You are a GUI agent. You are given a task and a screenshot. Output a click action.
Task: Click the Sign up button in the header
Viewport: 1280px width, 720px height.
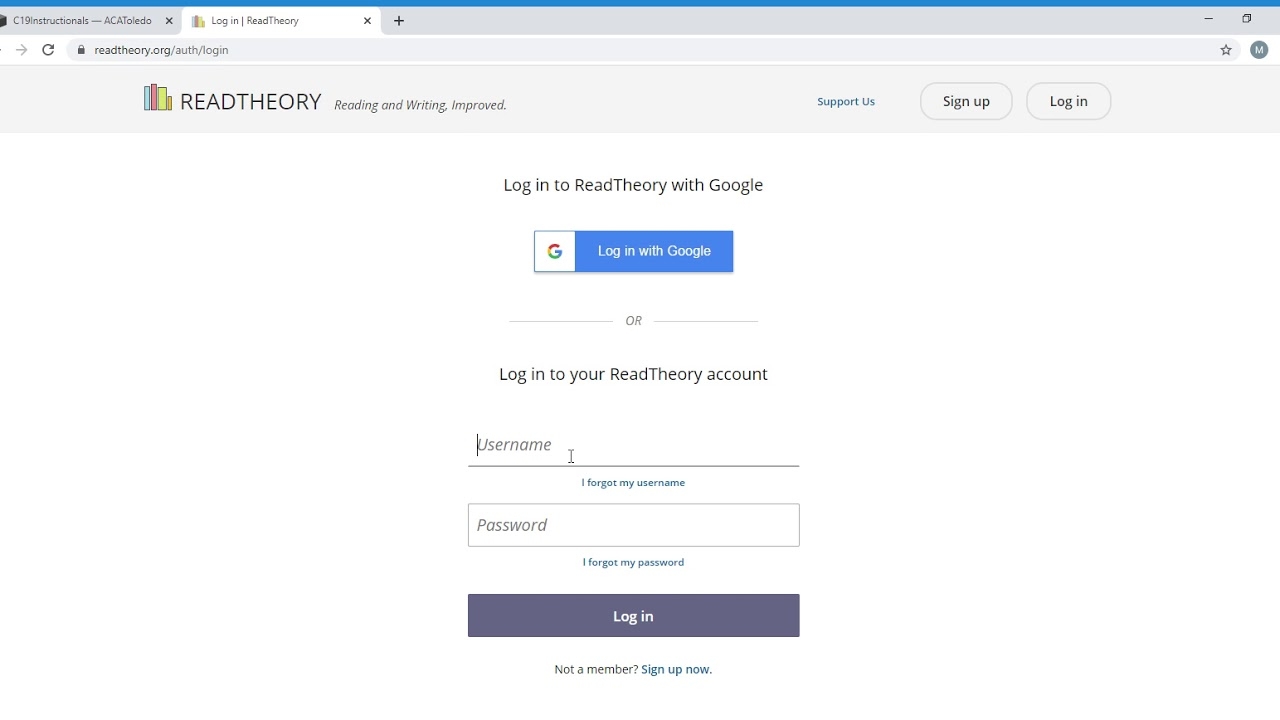[965, 101]
